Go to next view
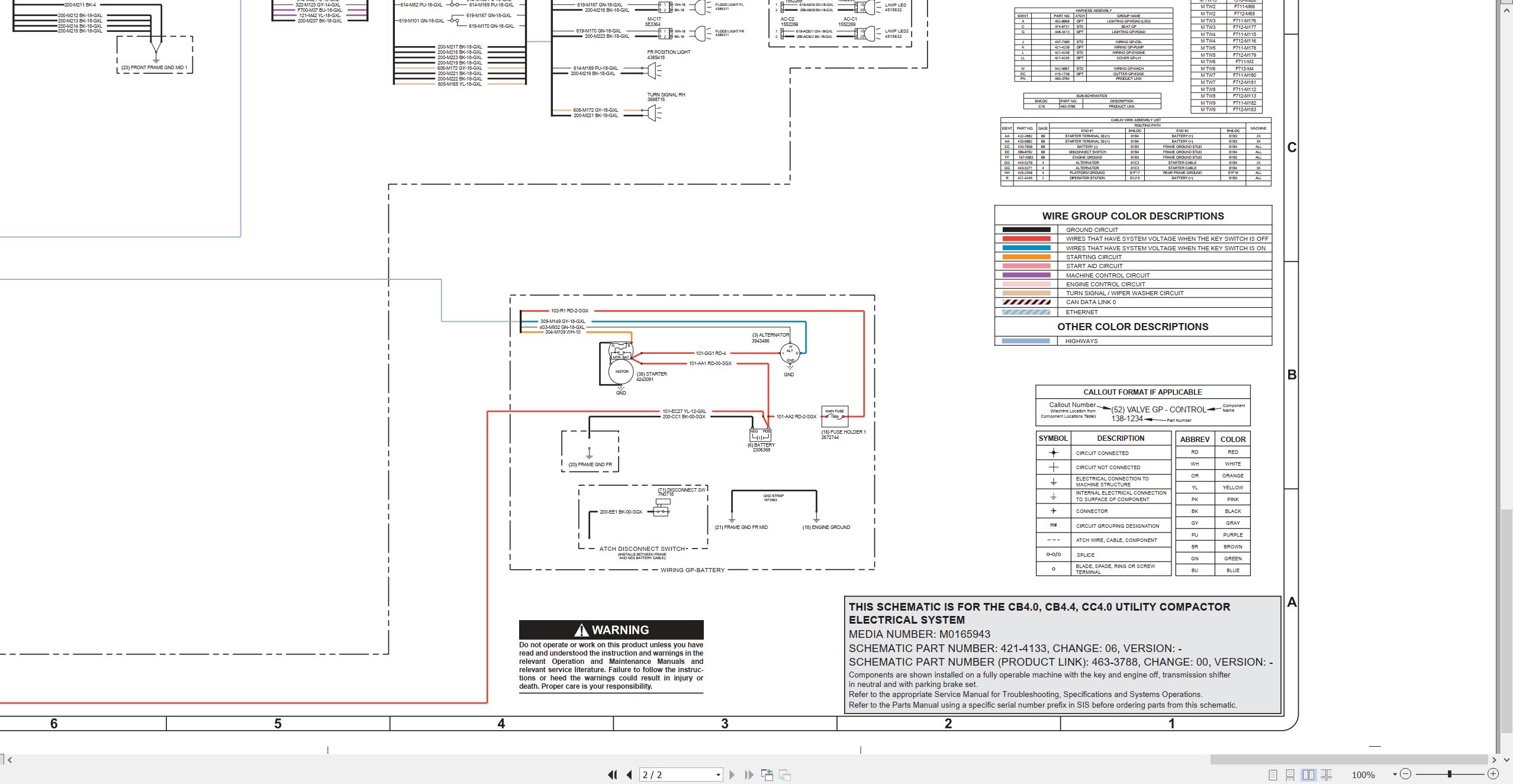The height and width of the screenshot is (784, 1513). (785, 775)
